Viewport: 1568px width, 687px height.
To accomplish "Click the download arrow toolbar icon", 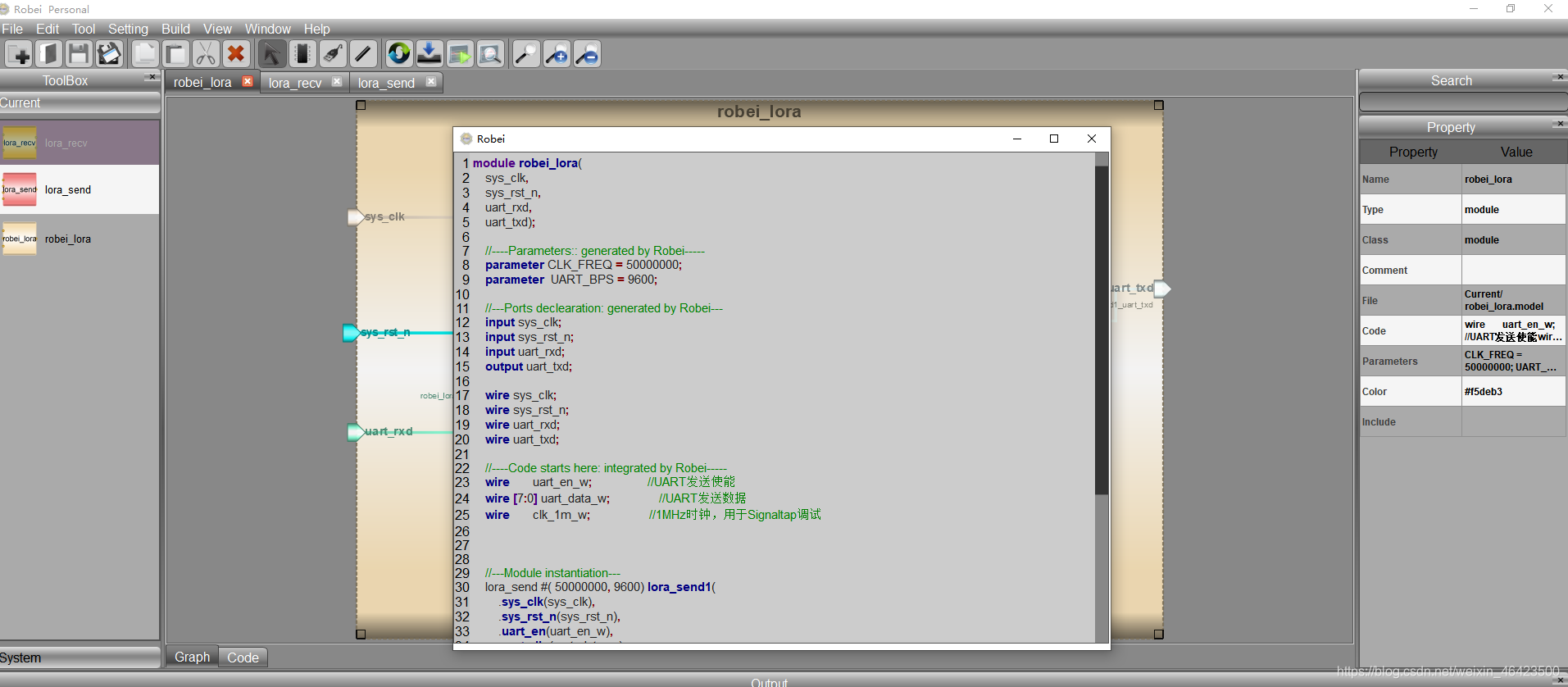I will [x=429, y=54].
